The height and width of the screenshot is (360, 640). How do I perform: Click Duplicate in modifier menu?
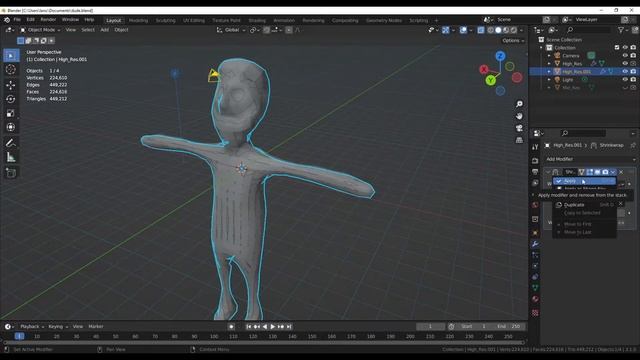click(x=584, y=205)
